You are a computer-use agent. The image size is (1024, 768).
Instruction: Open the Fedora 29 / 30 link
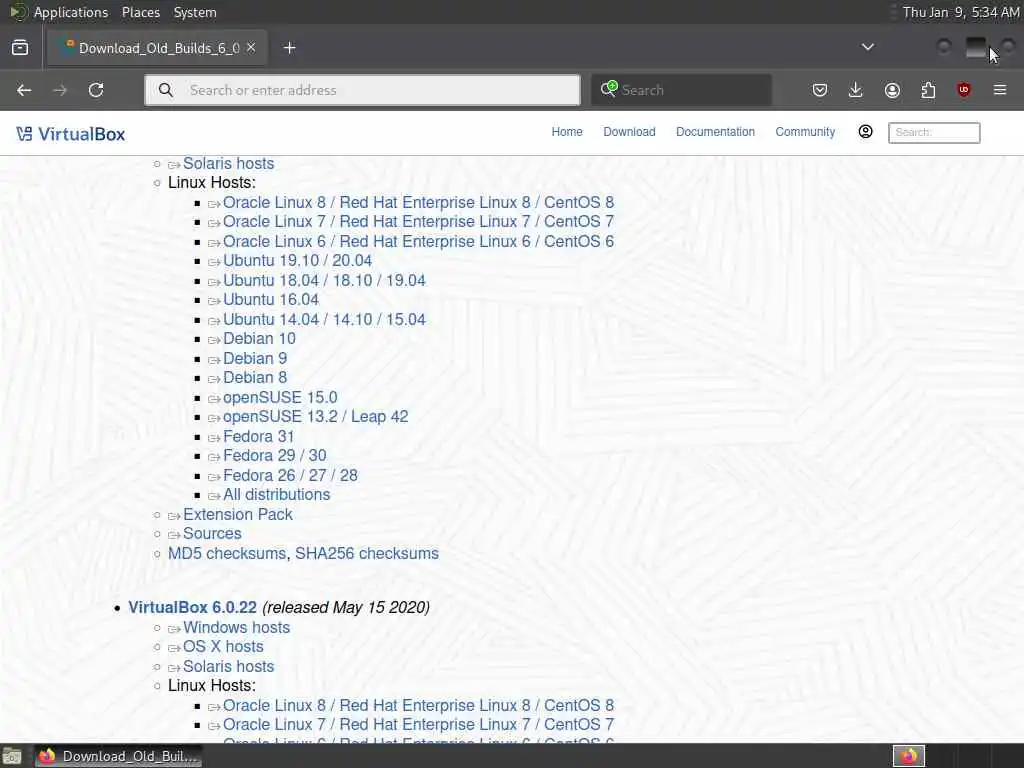[274, 455]
